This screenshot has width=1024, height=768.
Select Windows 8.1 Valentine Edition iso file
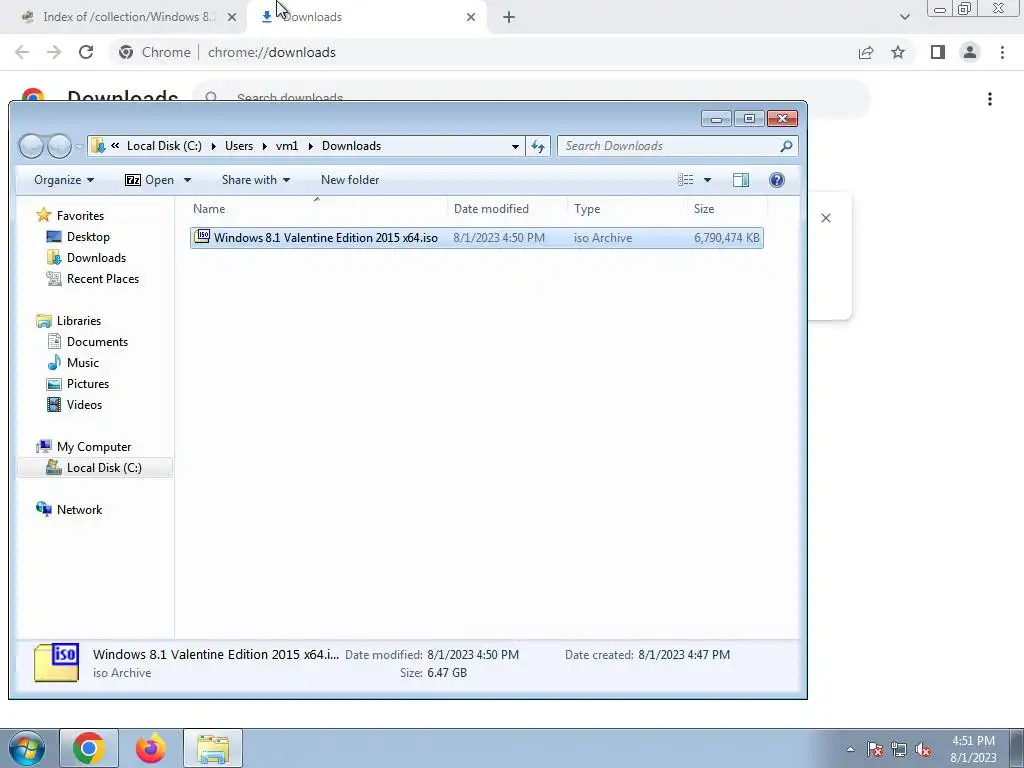(x=477, y=238)
